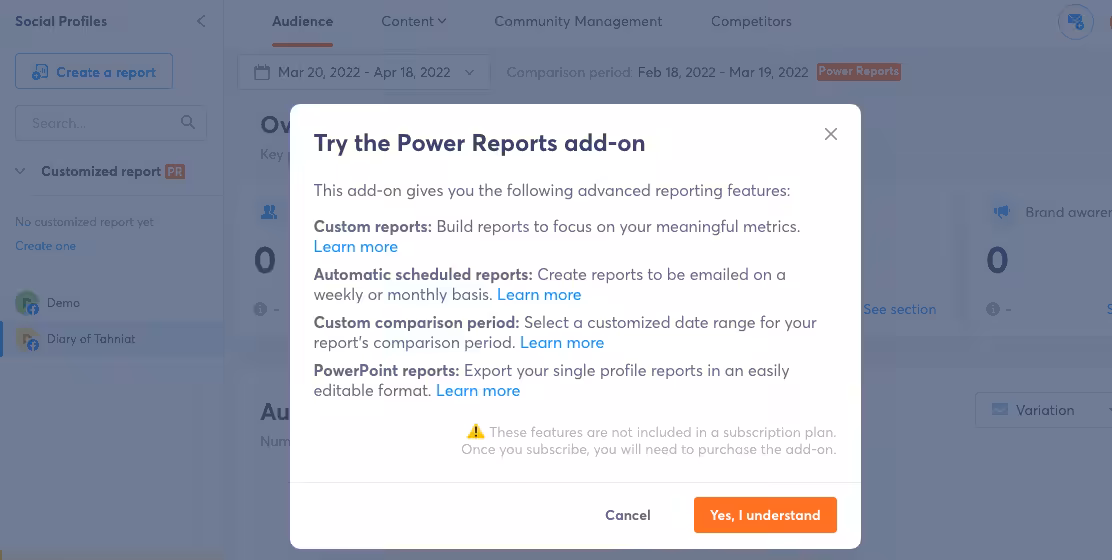Click the search magnifier icon

point(187,122)
